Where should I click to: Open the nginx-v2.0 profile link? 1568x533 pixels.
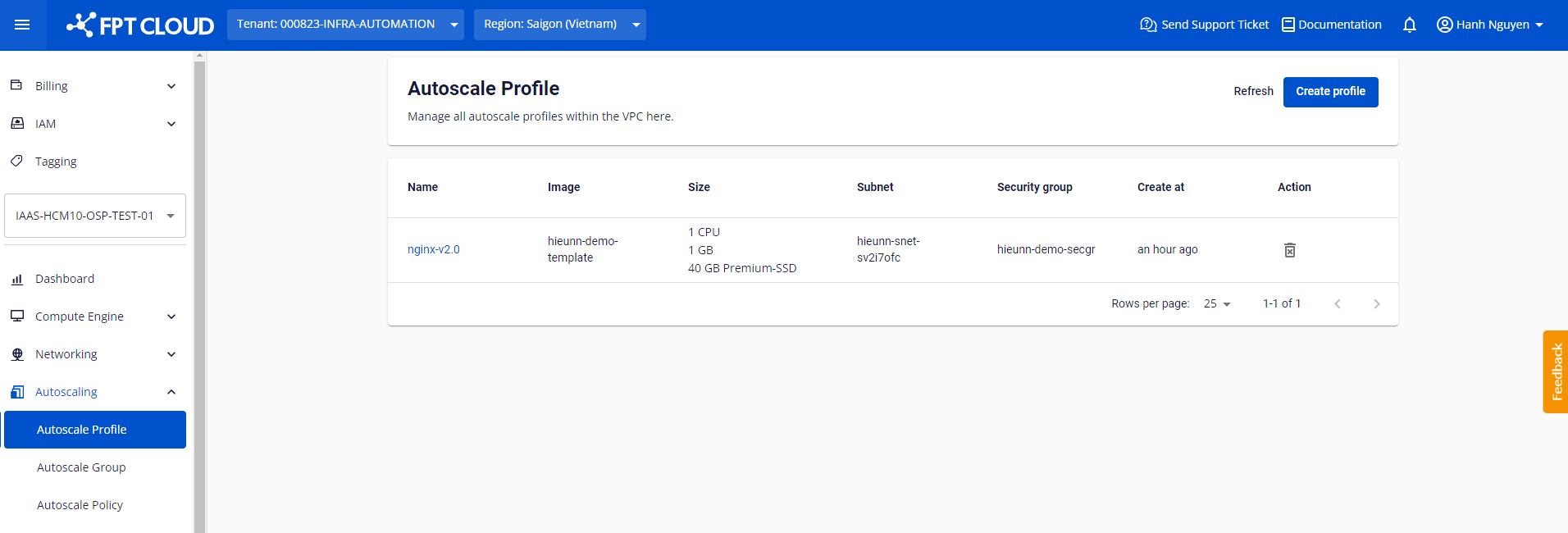433,249
